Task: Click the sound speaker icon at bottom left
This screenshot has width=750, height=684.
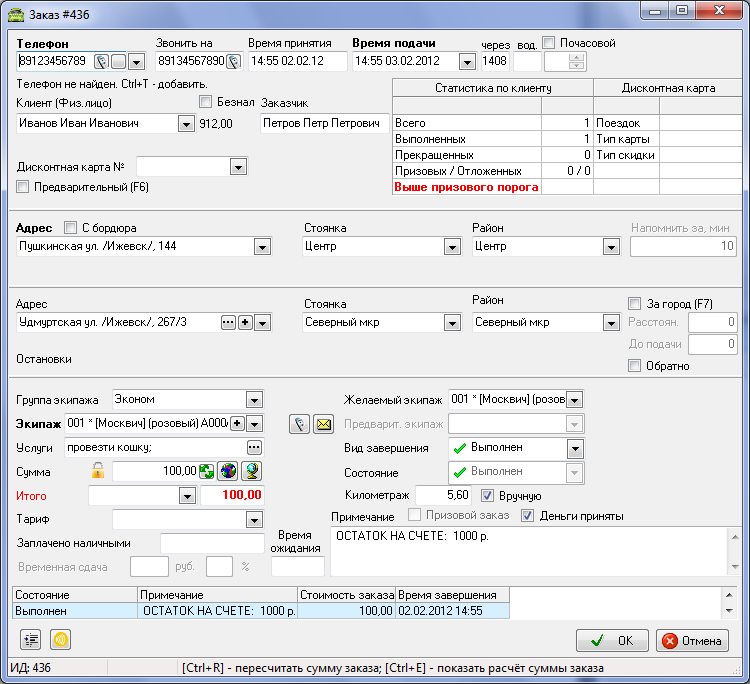Action: [60, 640]
